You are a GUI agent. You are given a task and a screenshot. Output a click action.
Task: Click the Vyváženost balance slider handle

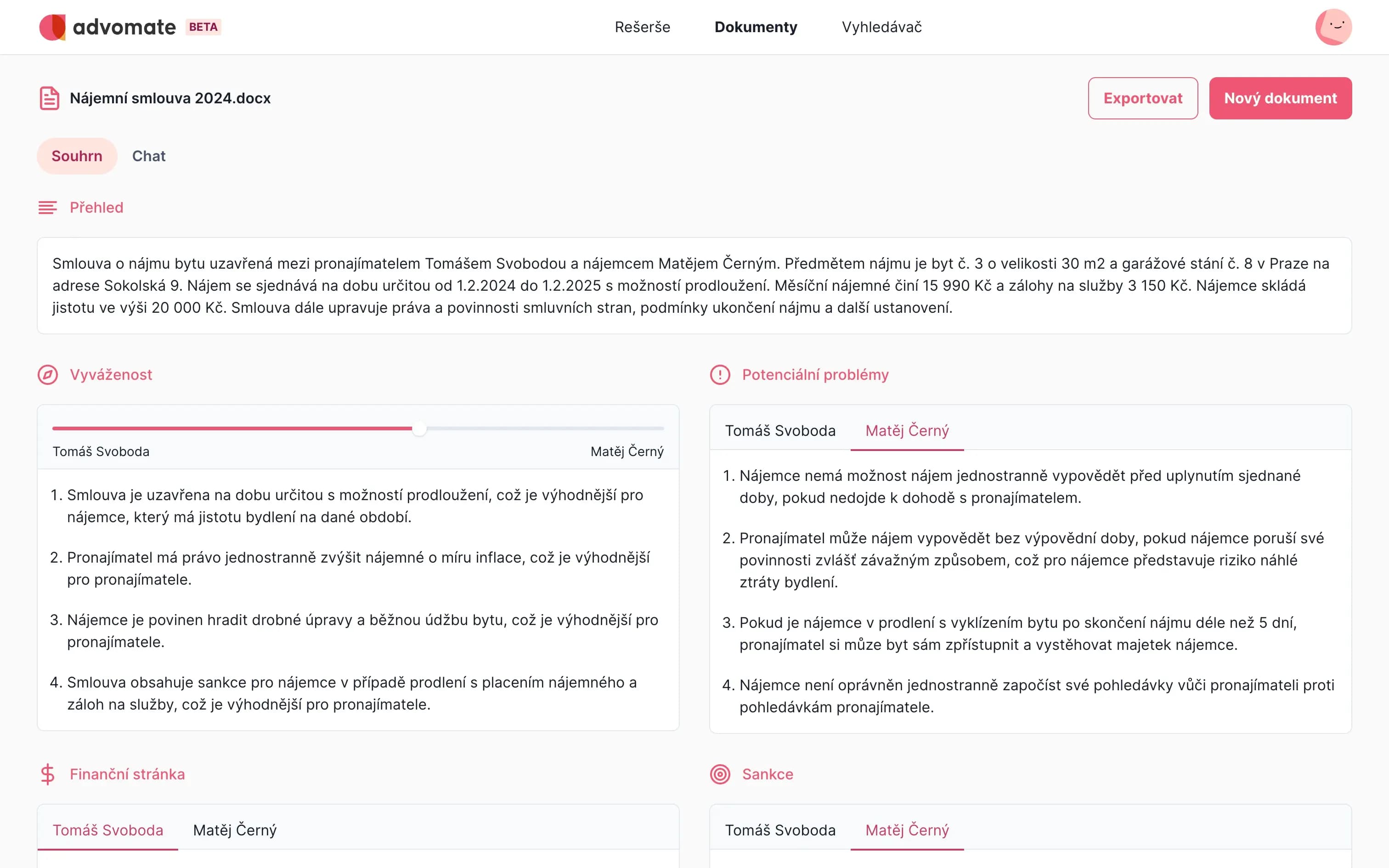click(419, 428)
